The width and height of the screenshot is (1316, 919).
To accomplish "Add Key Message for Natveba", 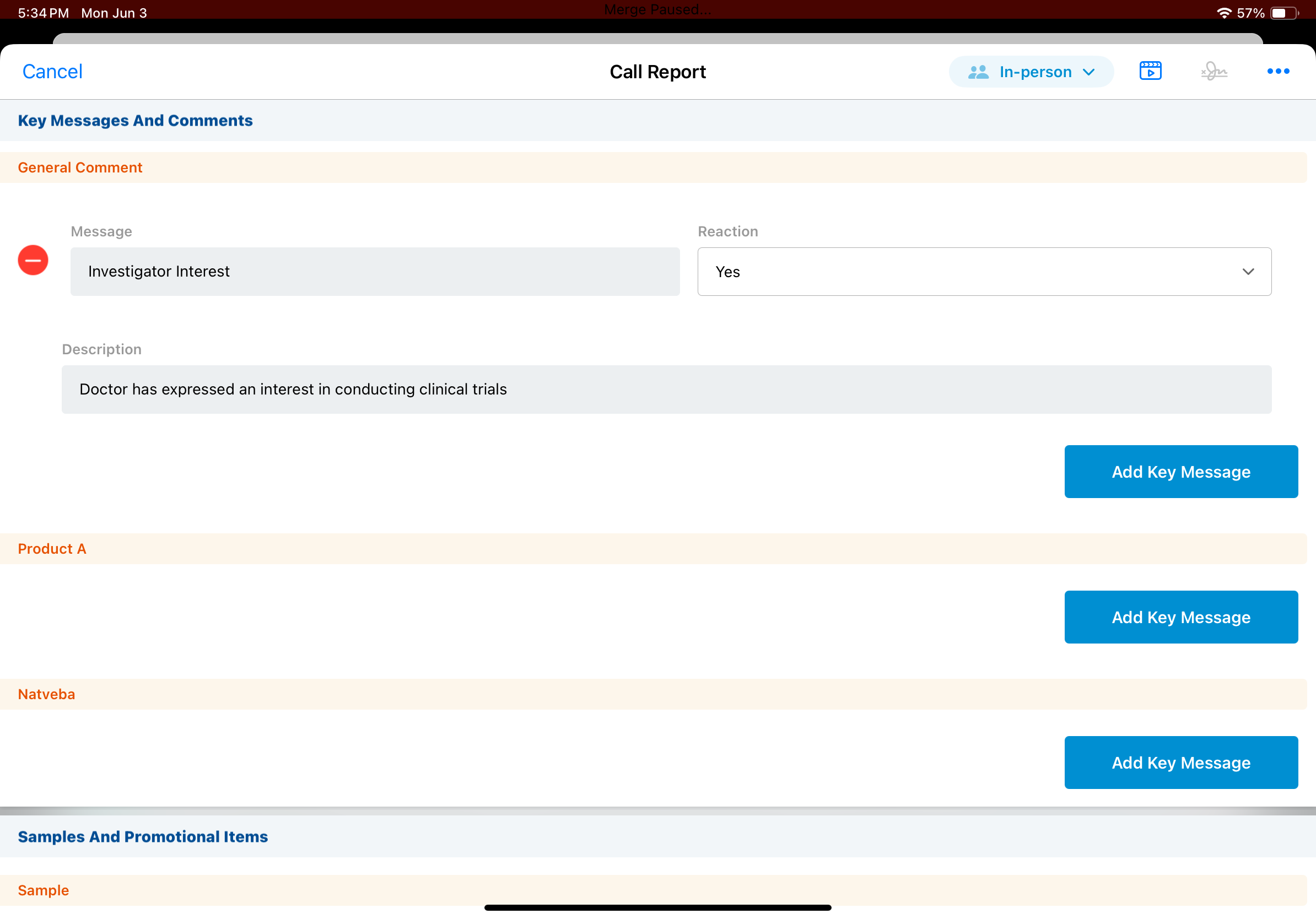I will coord(1180,763).
